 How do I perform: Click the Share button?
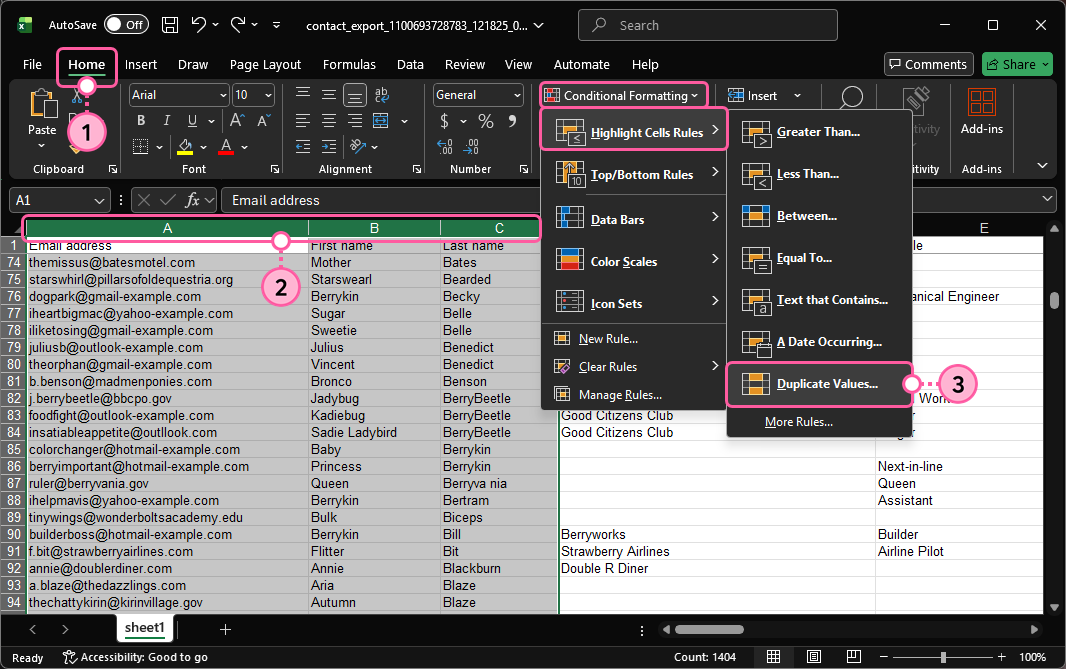click(1017, 64)
